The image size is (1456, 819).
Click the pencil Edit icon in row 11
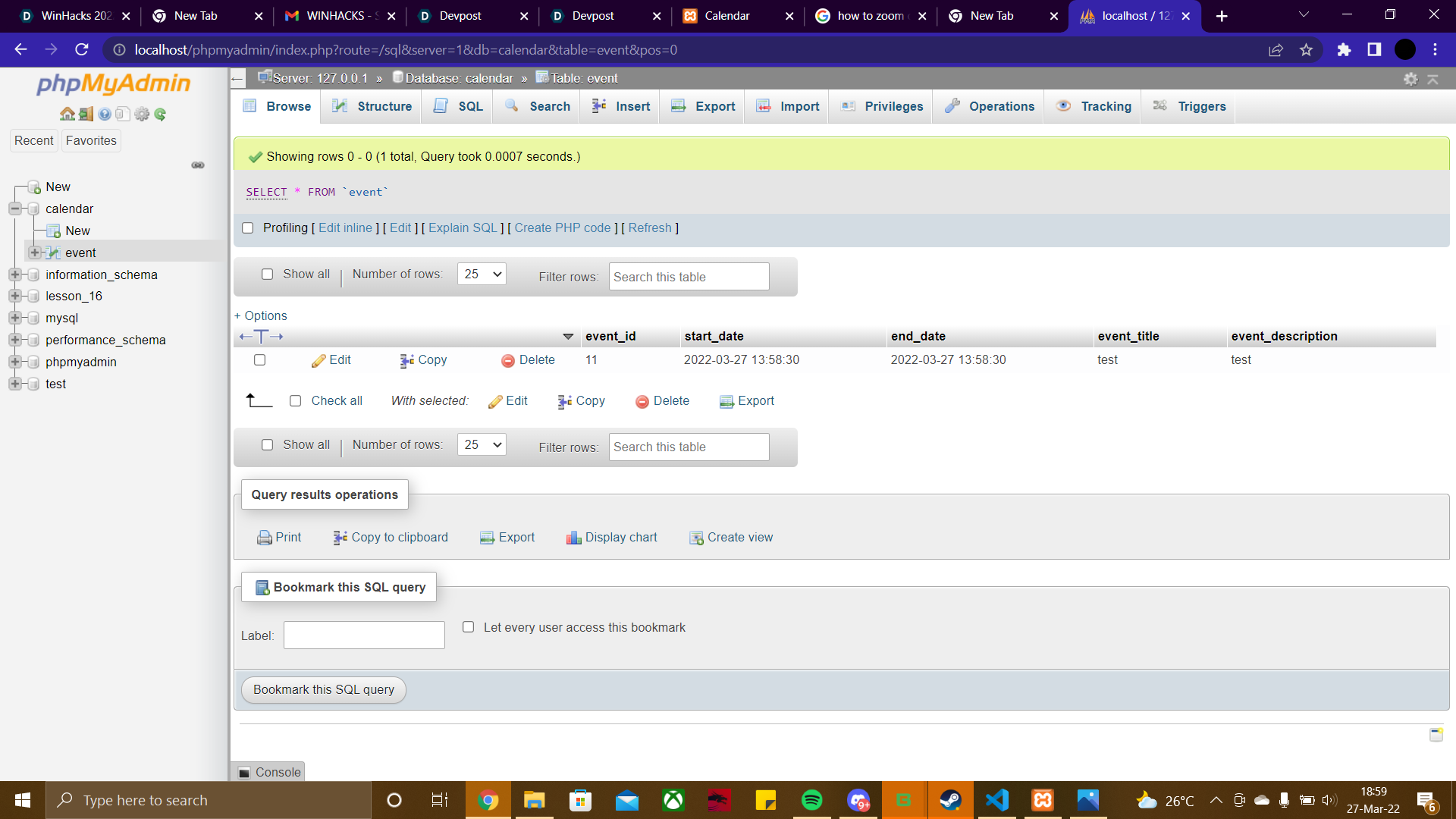point(318,361)
